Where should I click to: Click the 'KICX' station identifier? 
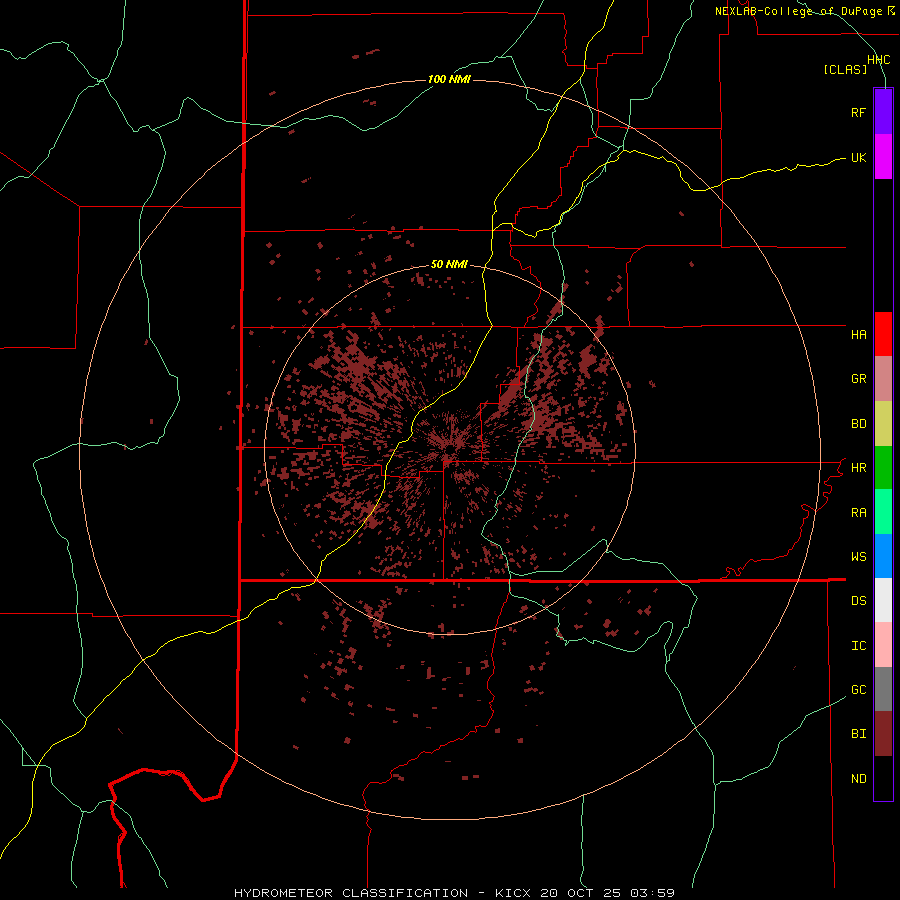coord(513,893)
